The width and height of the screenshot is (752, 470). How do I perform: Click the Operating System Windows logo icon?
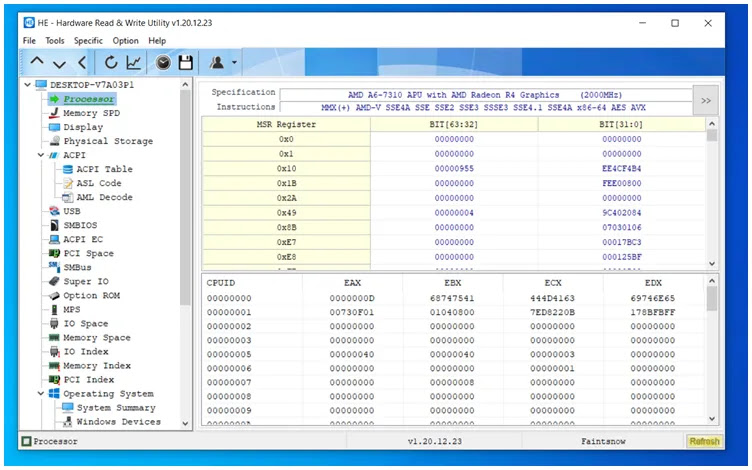[x=55, y=393]
